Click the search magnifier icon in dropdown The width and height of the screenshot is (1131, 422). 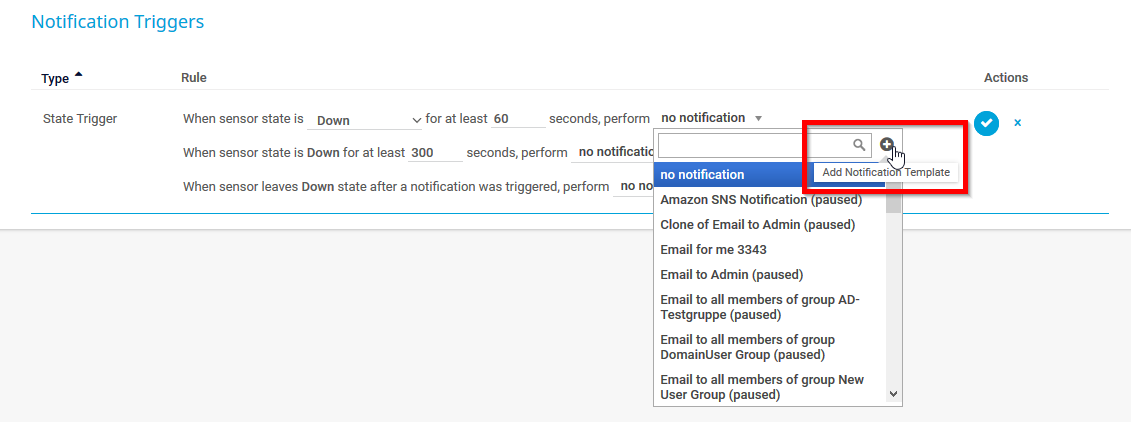(859, 145)
